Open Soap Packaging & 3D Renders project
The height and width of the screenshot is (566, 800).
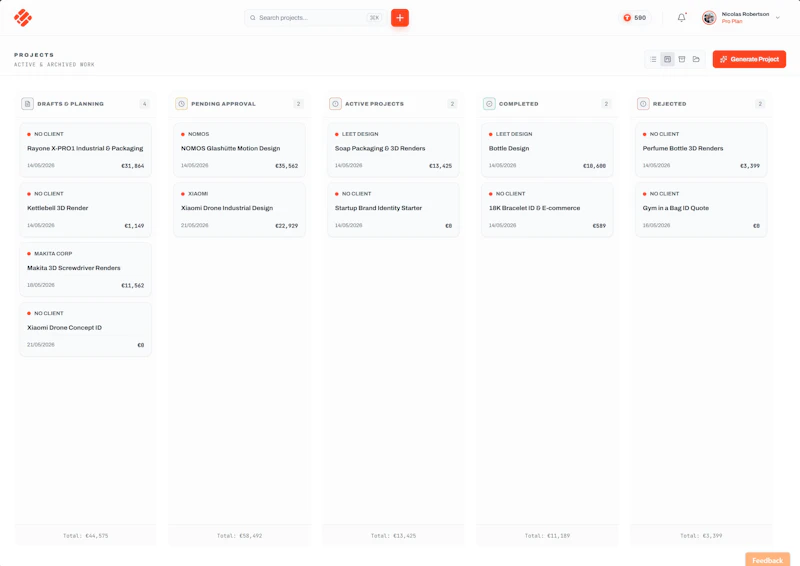(393, 150)
